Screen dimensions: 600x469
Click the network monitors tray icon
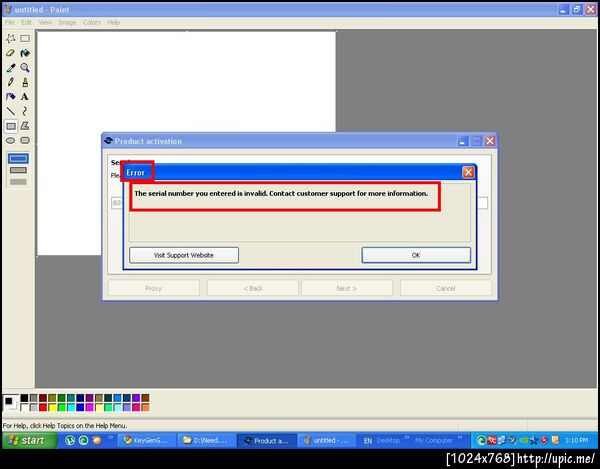tap(502, 440)
